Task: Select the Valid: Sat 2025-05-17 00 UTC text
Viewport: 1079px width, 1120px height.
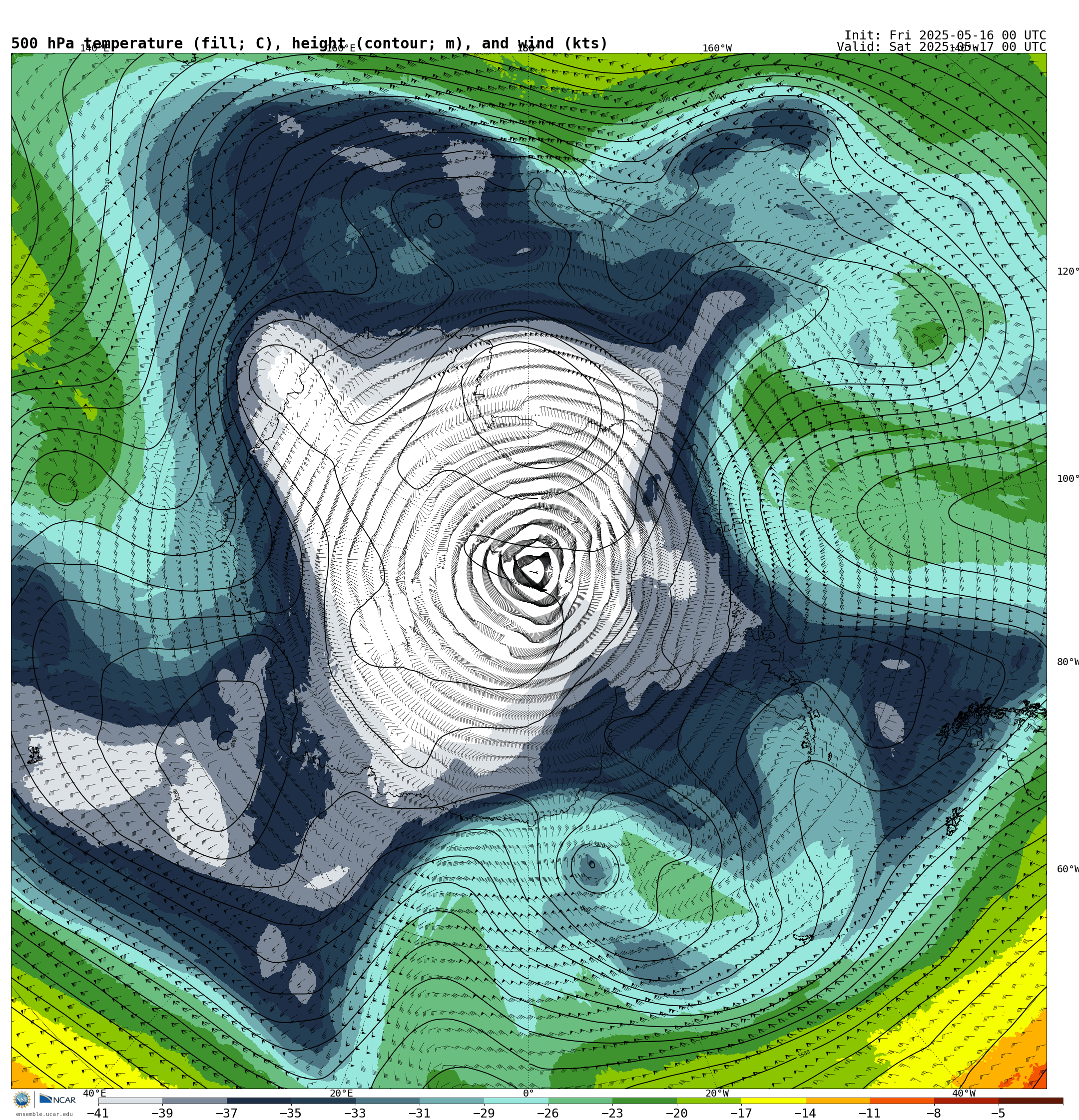Action: [941, 47]
